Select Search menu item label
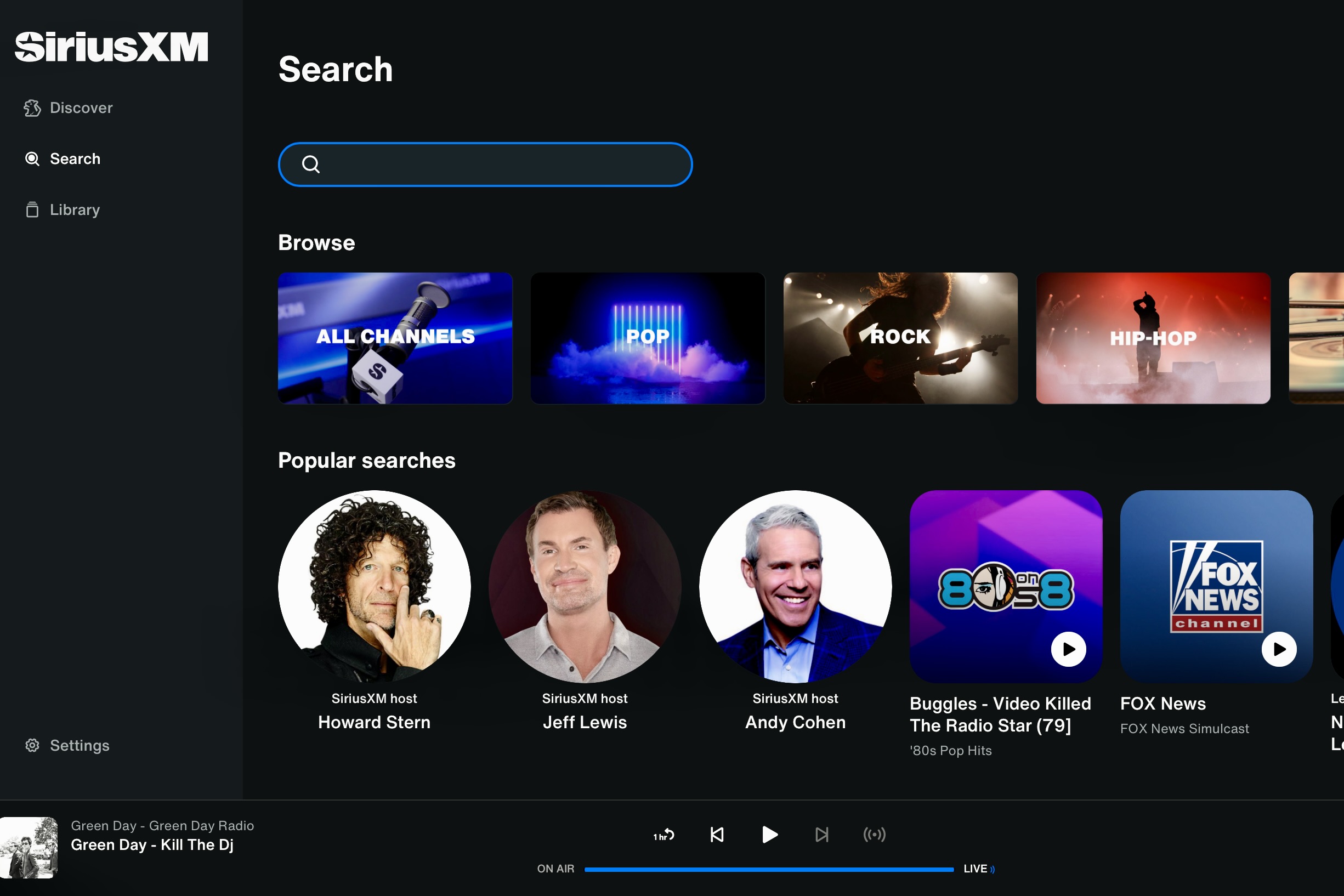This screenshot has width=1344, height=896. click(x=76, y=159)
